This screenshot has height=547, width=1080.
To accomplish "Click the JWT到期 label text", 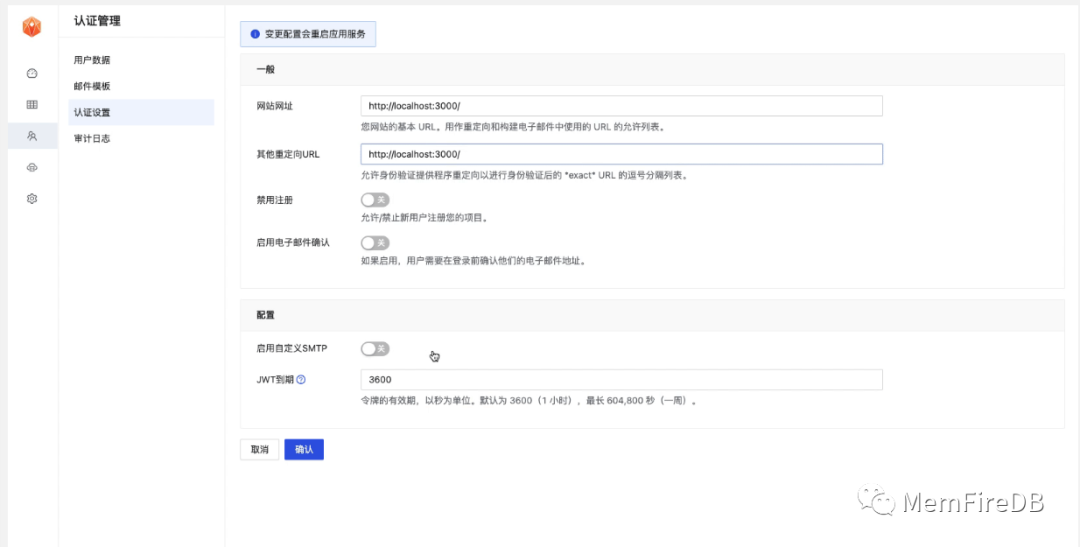I will [275, 379].
